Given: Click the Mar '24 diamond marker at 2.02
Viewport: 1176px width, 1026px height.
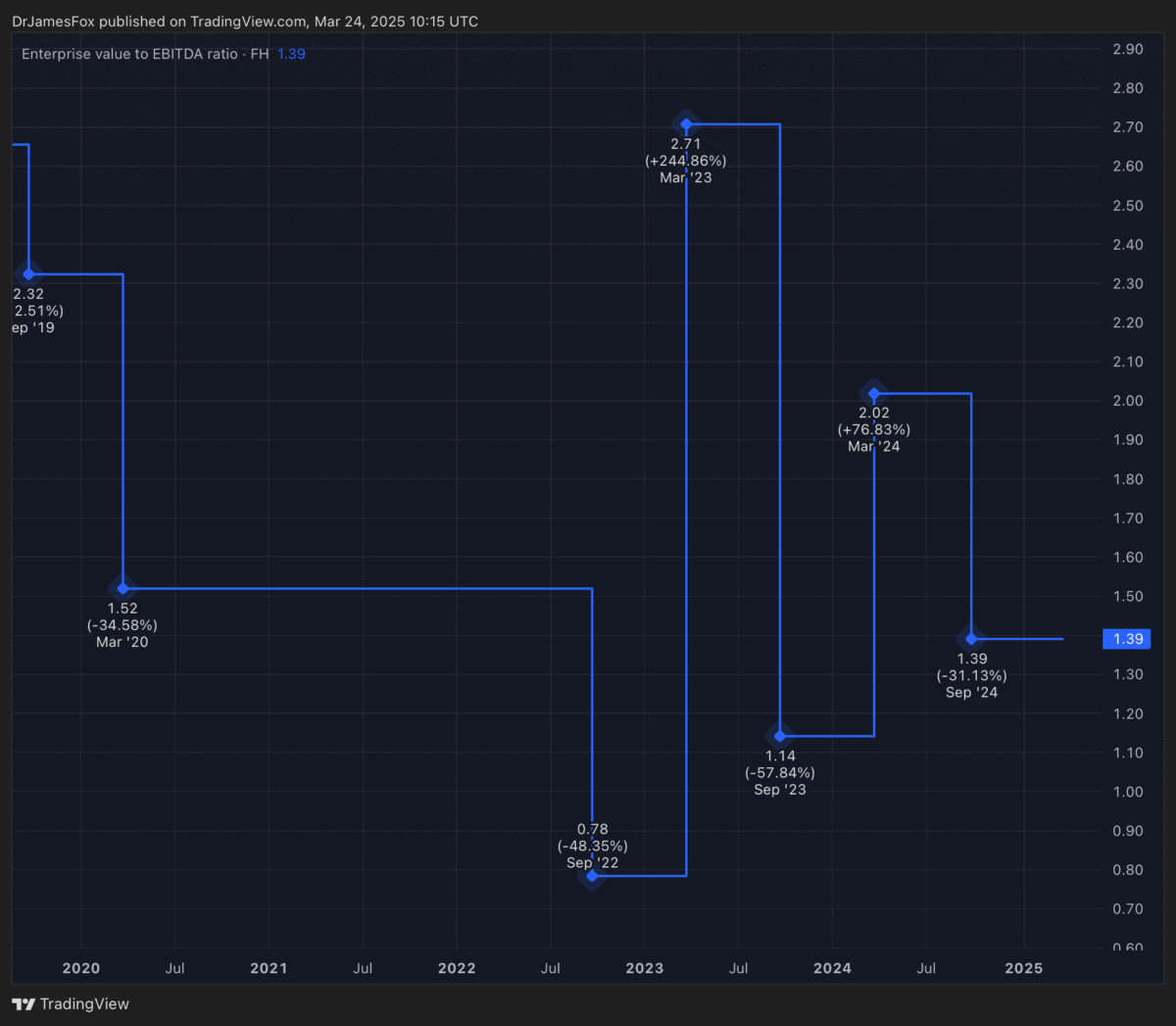Looking at the screenshot, I should (874, 394).
